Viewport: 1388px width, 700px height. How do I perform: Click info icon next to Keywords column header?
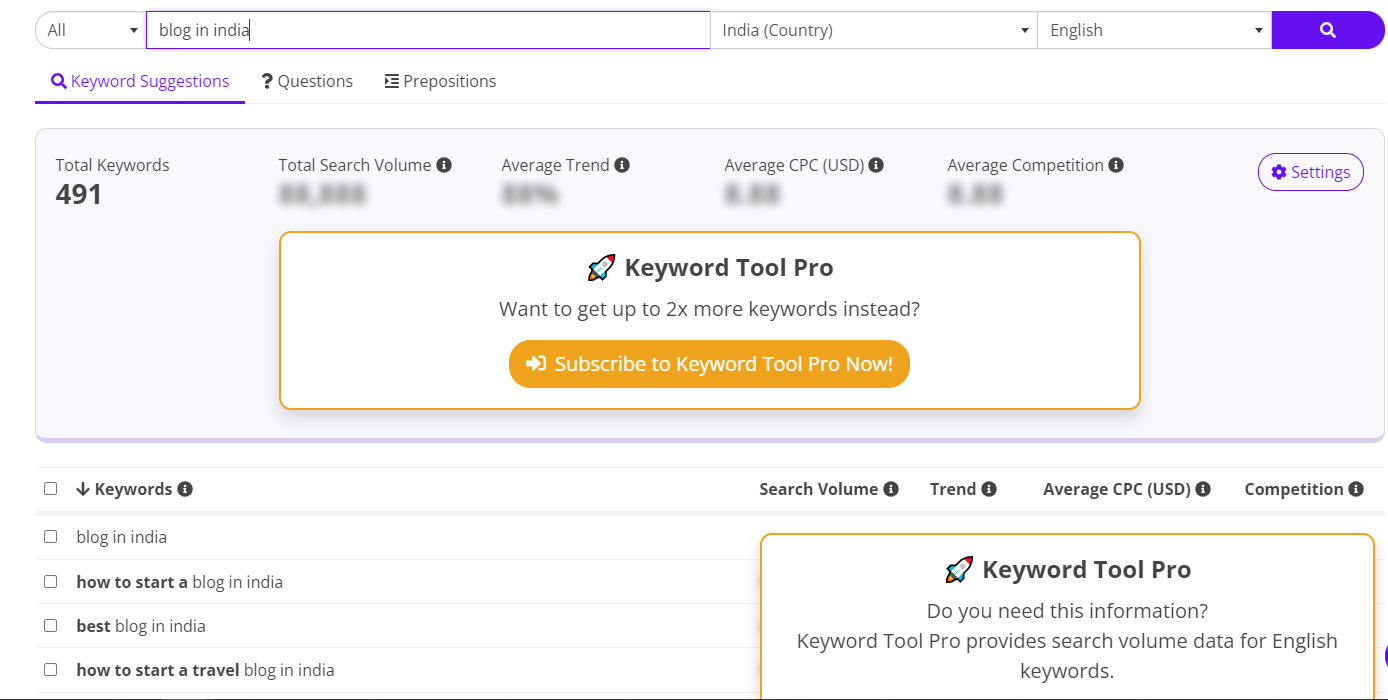point(185,489)
